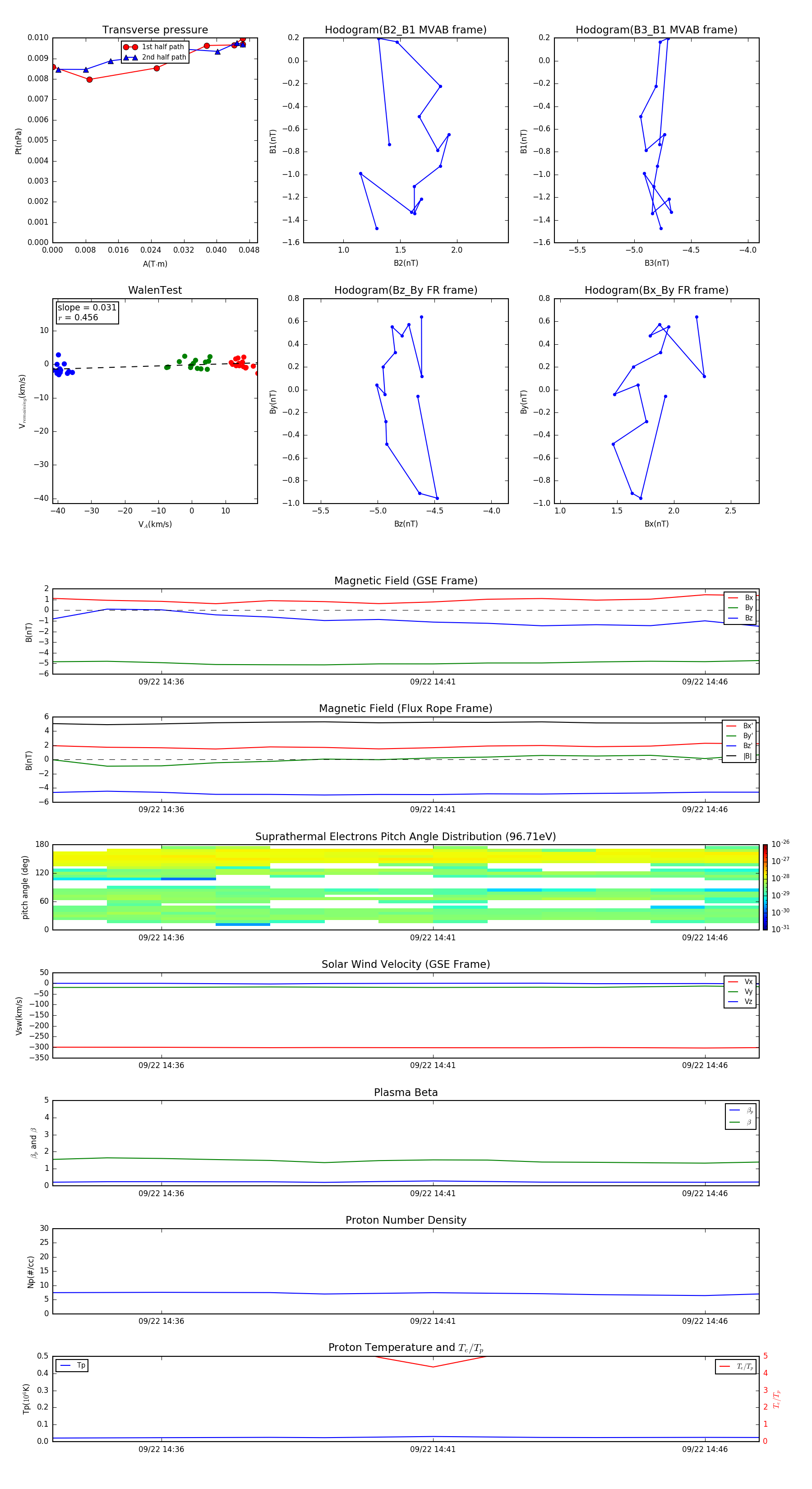Click the 'Magnetic Field (GSE Frame)' title

click(x=406, y=581)
